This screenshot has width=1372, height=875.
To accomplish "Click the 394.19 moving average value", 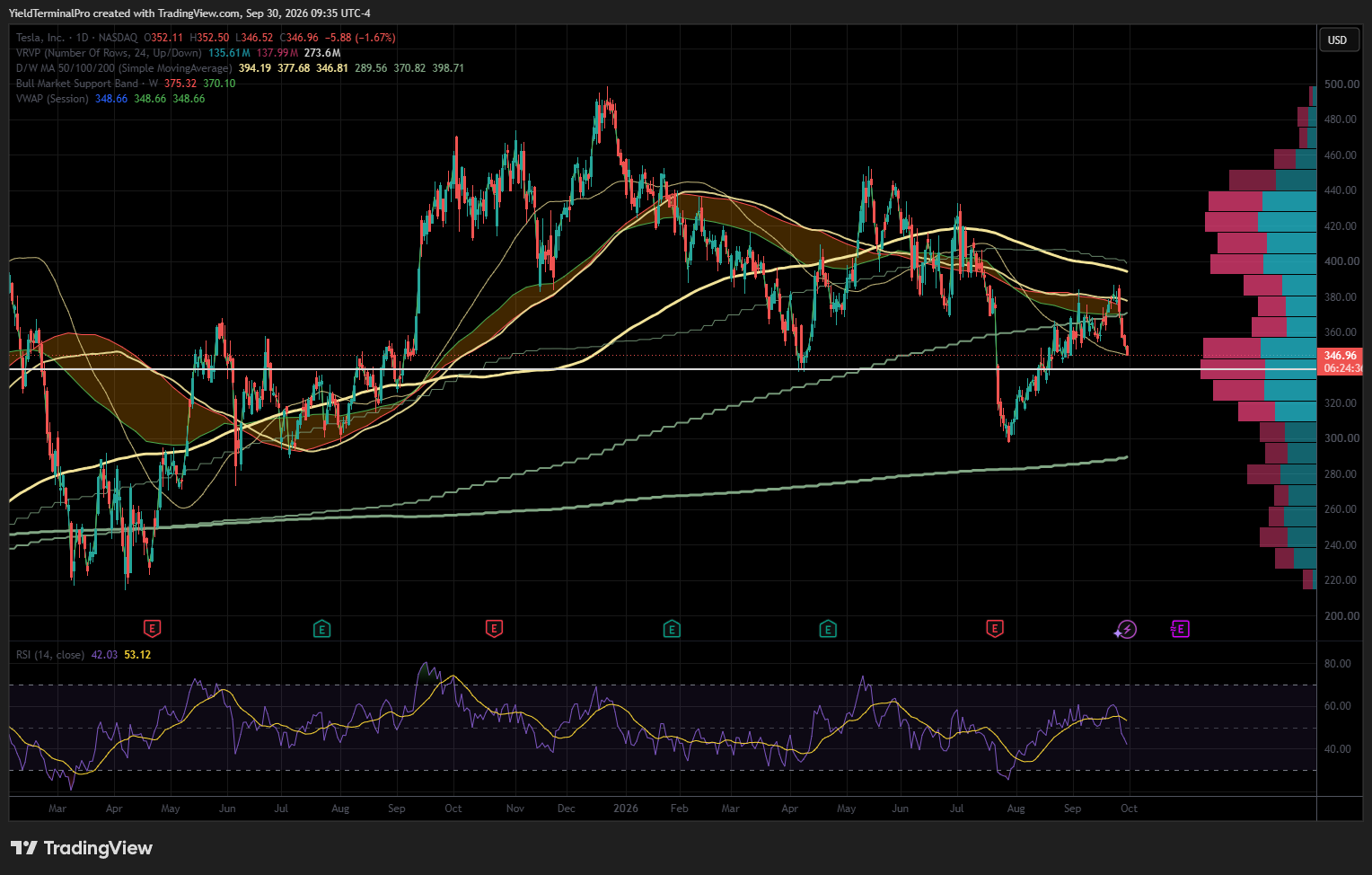I will pyautogui.click(x=255, y=68).
